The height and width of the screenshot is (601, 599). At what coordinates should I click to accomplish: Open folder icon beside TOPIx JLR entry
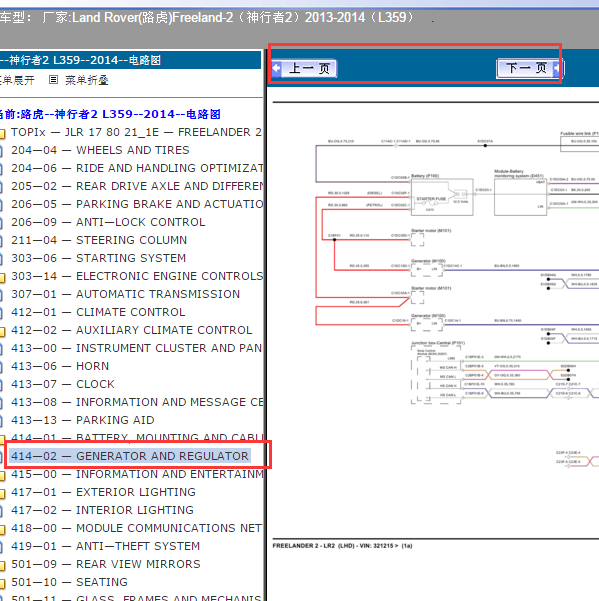2,134
